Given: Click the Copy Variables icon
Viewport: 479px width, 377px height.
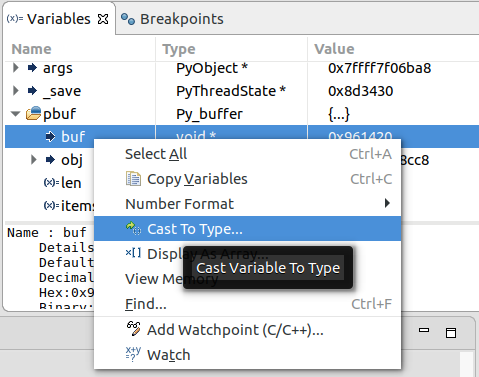Looking at the screenshot, I should [133, 179].
